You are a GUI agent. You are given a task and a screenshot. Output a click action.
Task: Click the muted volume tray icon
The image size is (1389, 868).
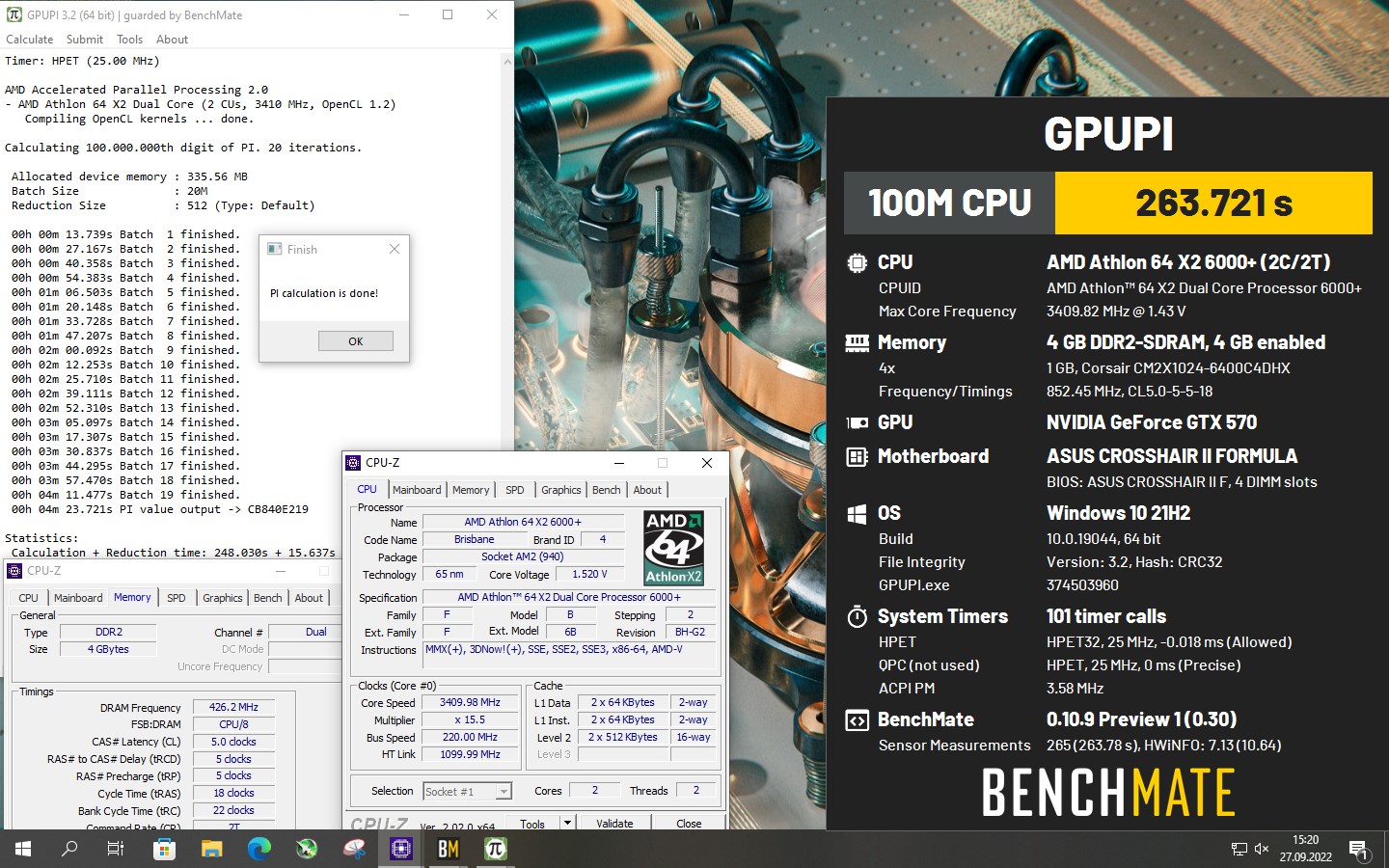coord(1262,849)
